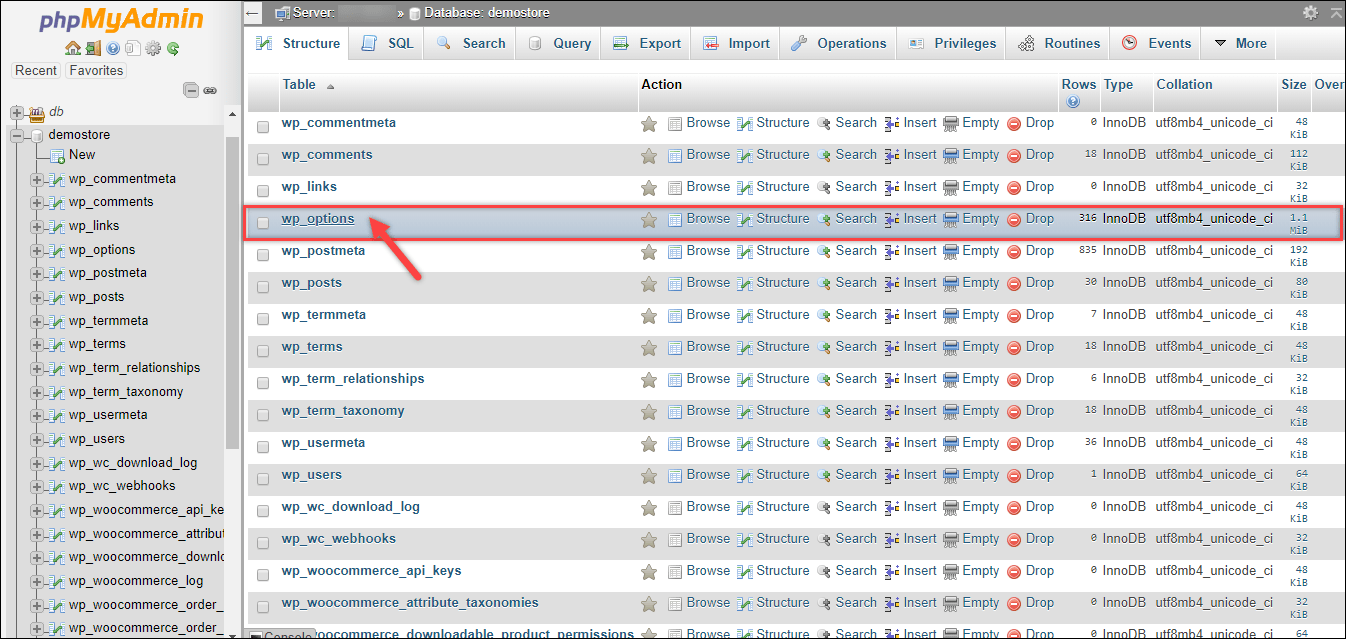This screenshot has height=639, width=1346.
Task: Open the Console bar at bottom
Action: [281, 634]
